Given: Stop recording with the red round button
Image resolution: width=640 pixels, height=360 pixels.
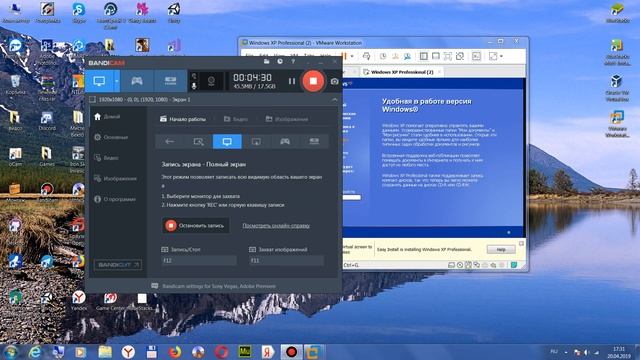Looking at the screenshot, I should 313,81.
